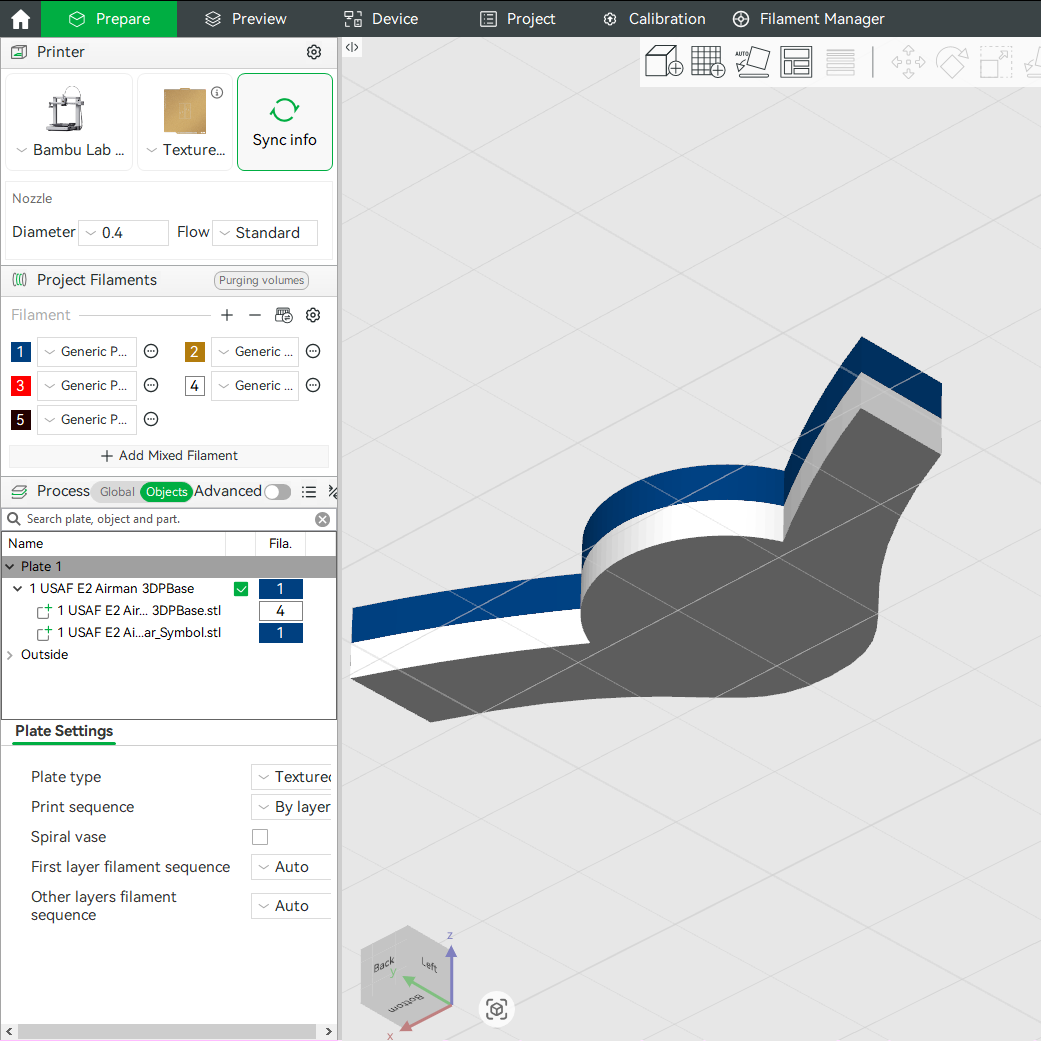The height and width of the screenshot is (1041, 1041).
Task: Remove last filament with minus
Action: [x=255, y=315]
